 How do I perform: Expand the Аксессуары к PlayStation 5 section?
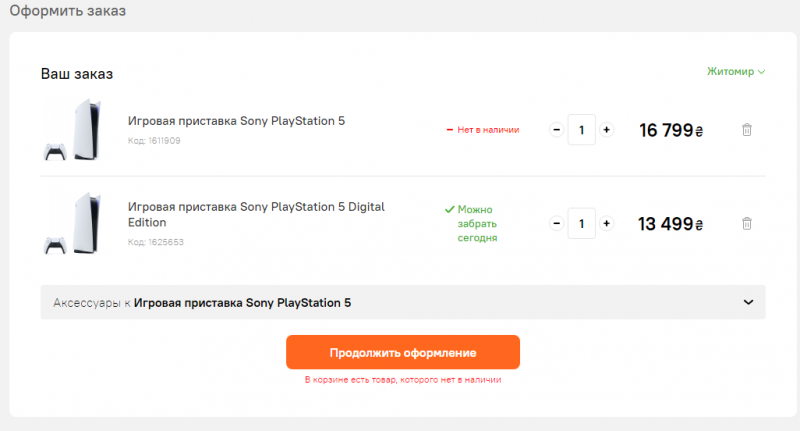(x=403, y=302)
